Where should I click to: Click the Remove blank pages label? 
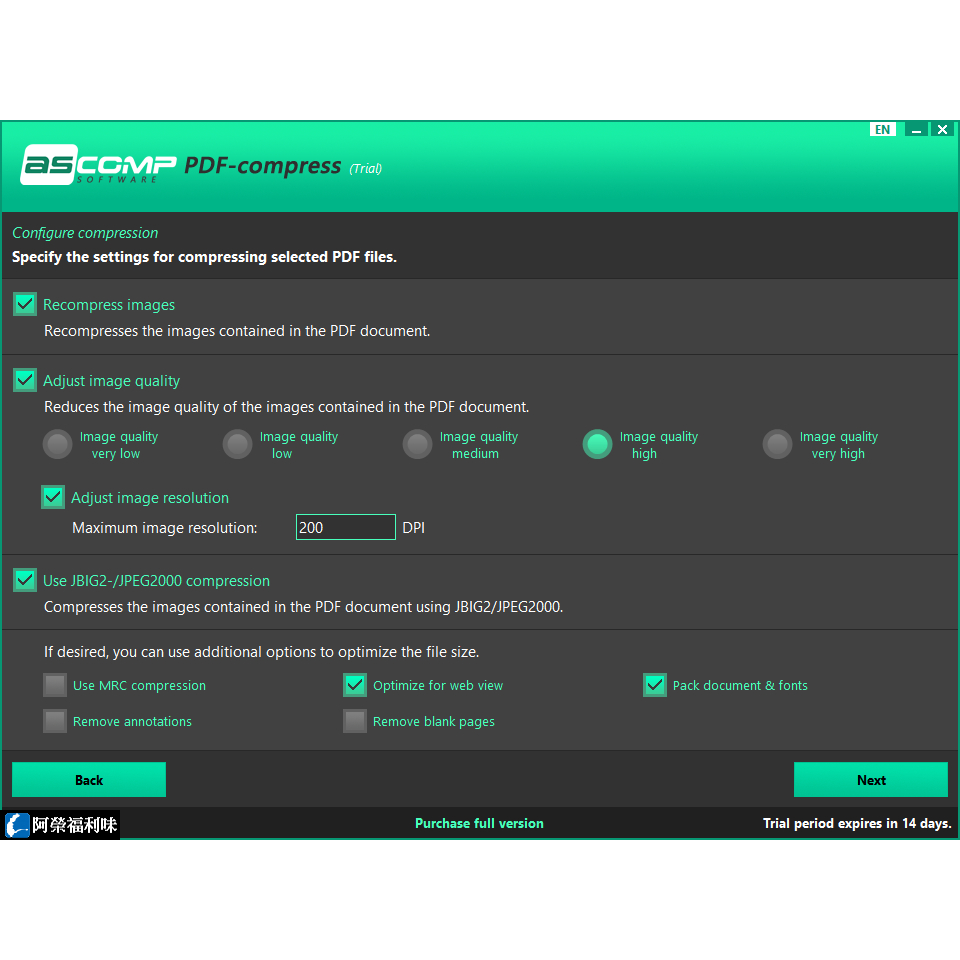click(433, 722)
